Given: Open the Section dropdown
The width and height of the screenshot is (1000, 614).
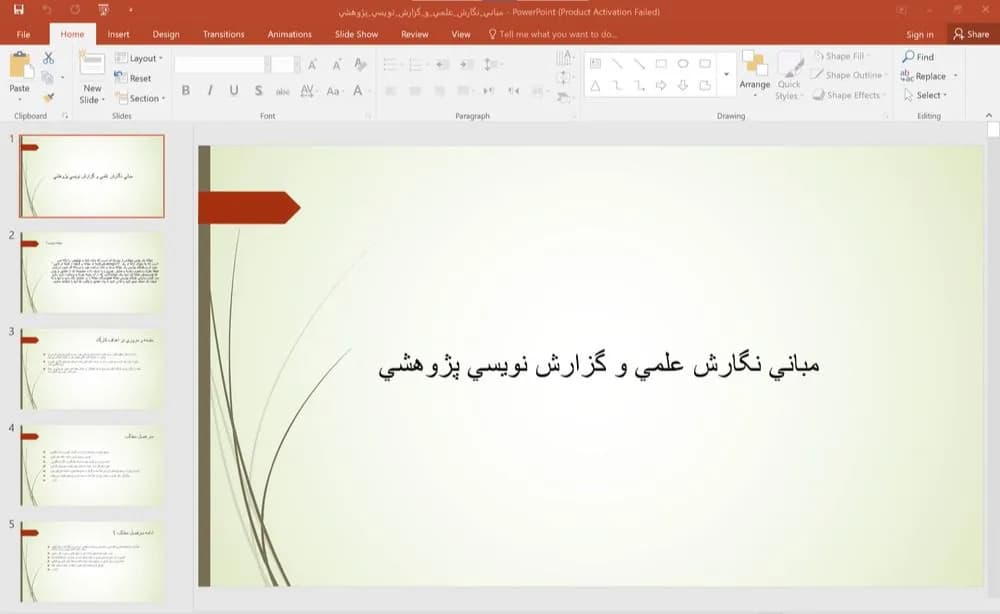Looking at the screenshot, I should pyautogui.click(x=140, y=98).
